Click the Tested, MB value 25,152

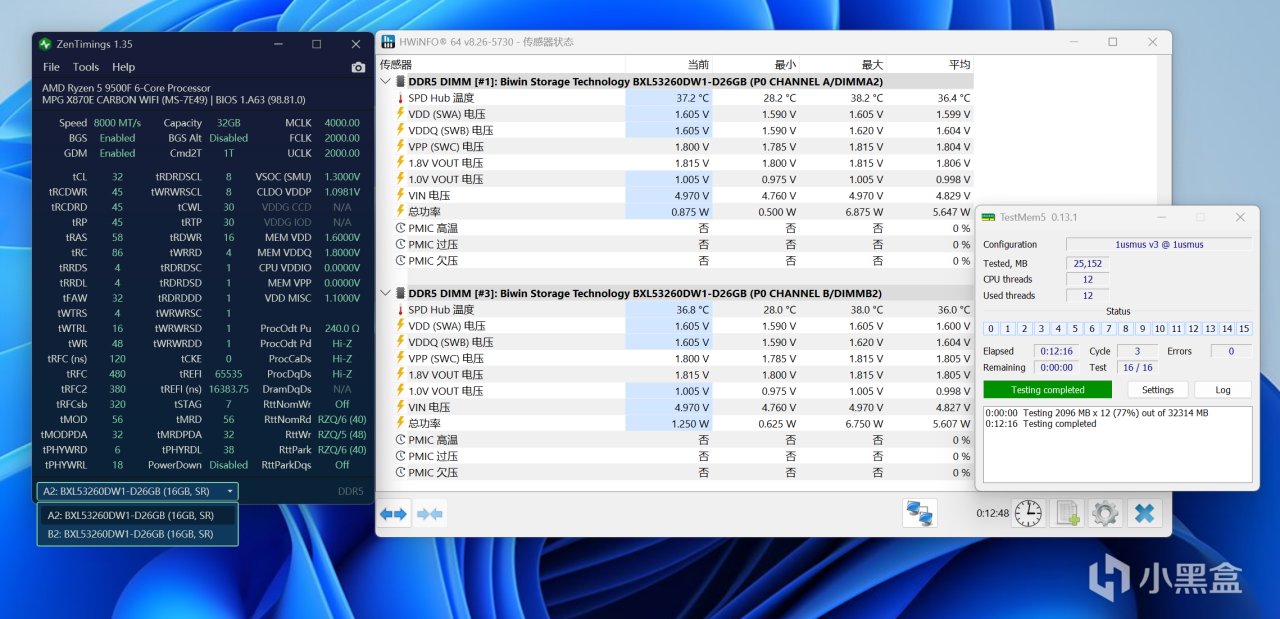pyautogui.click(x=1086, y=263)
